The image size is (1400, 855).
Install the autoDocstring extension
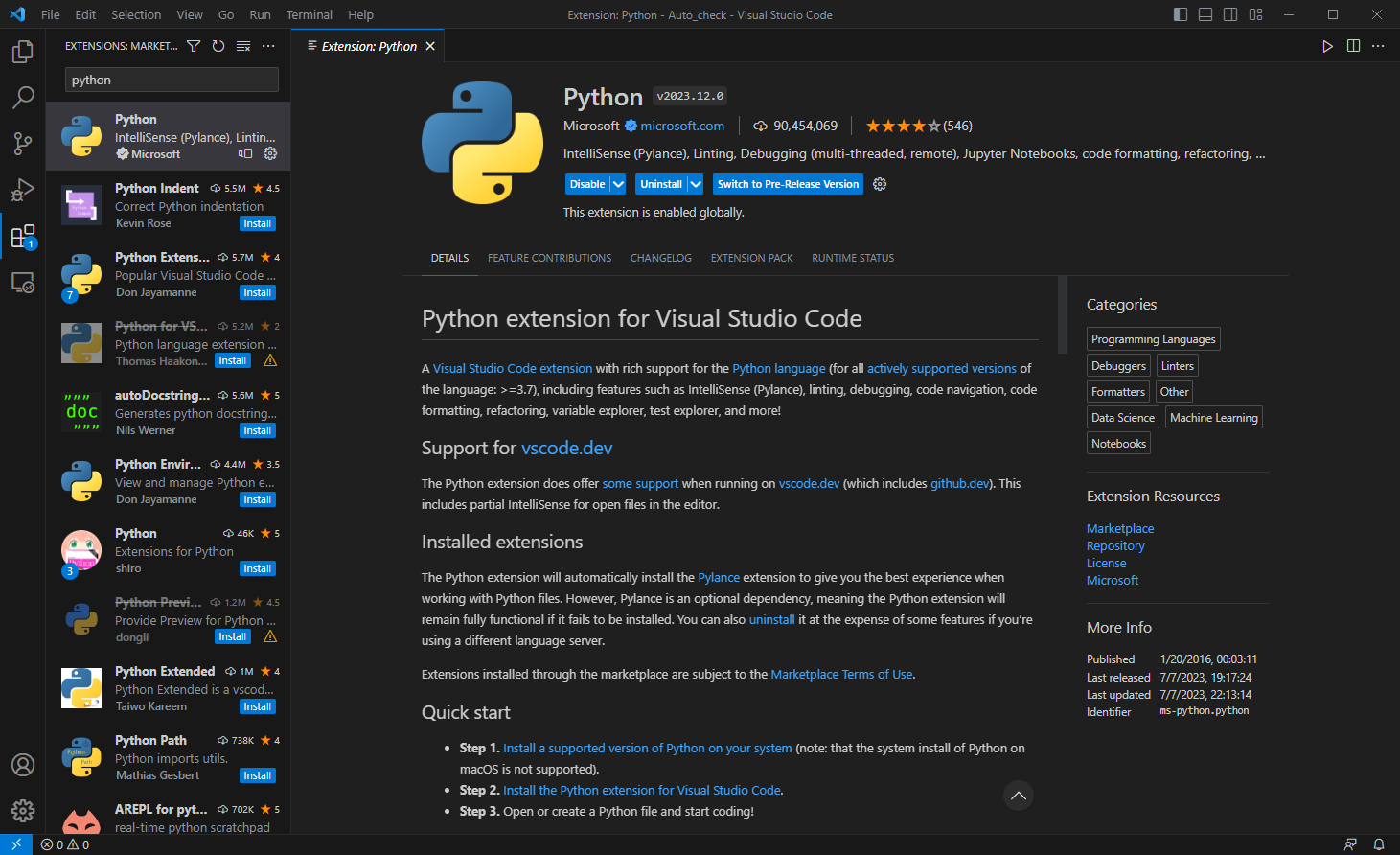point(258,430)
